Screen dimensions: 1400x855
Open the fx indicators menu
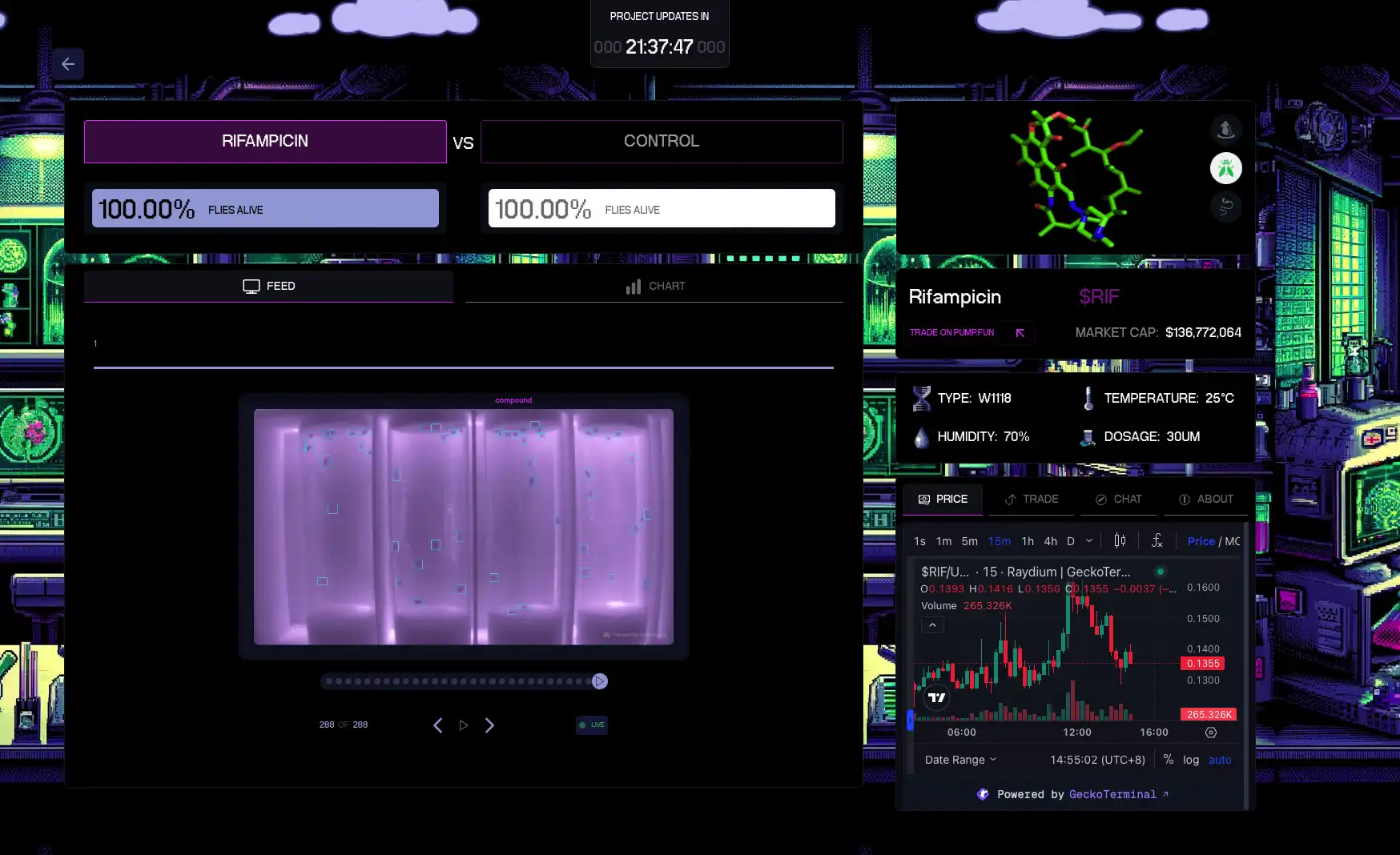(1157, 541)
